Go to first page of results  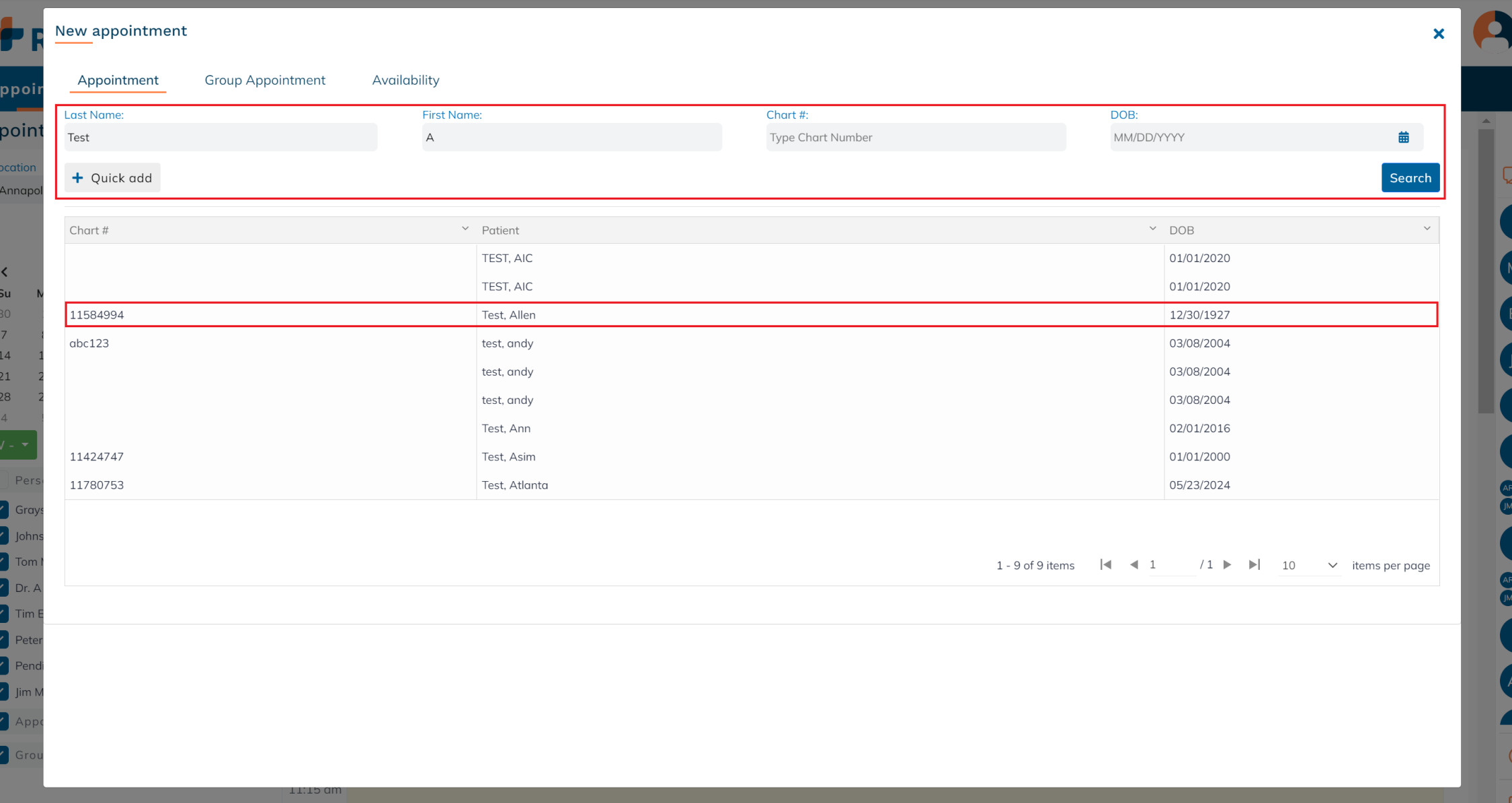(x=1105, y=564)
